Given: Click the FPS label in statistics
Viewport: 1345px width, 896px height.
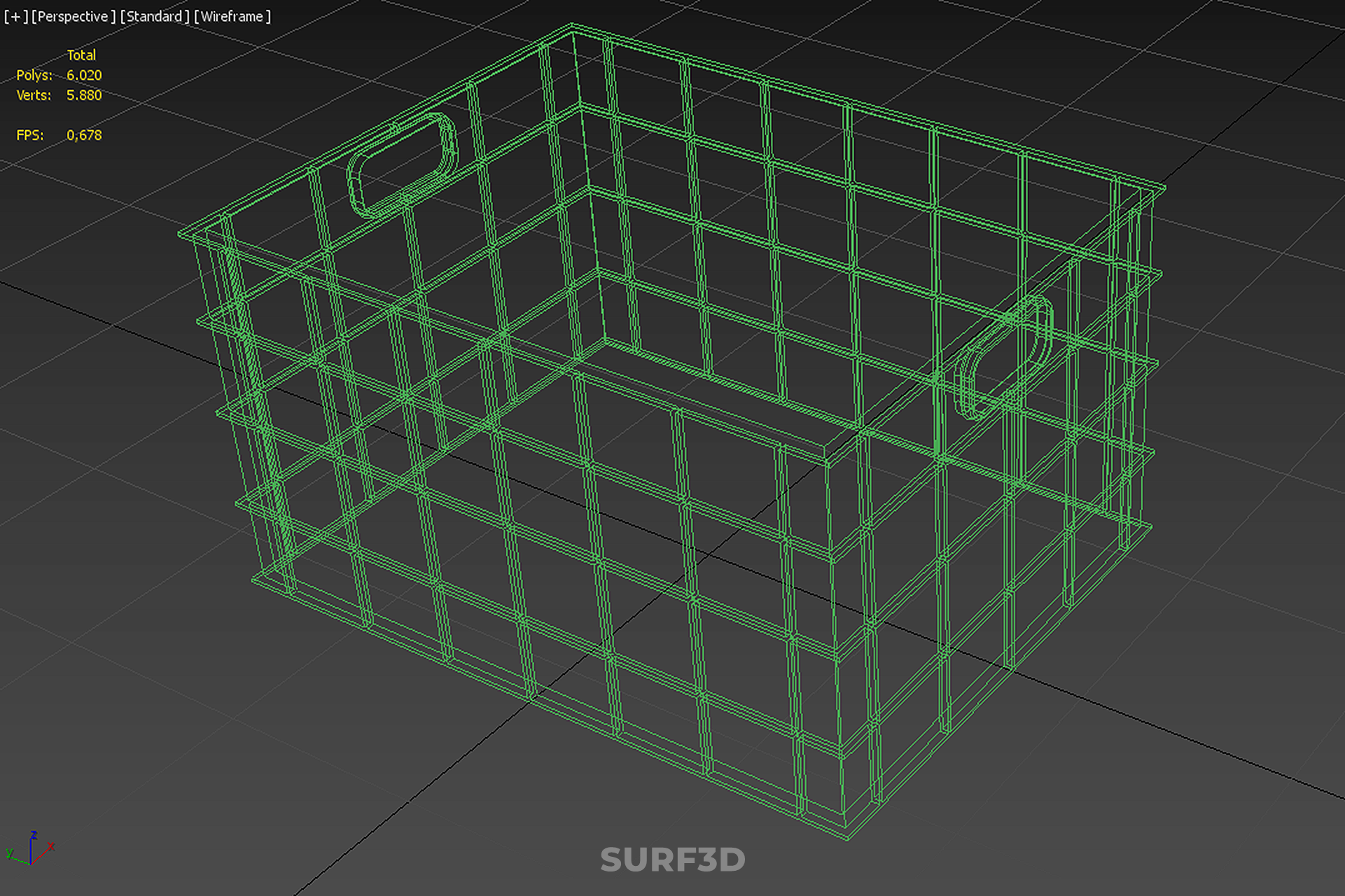Looking at the screenshot, I should coord(29,135).
